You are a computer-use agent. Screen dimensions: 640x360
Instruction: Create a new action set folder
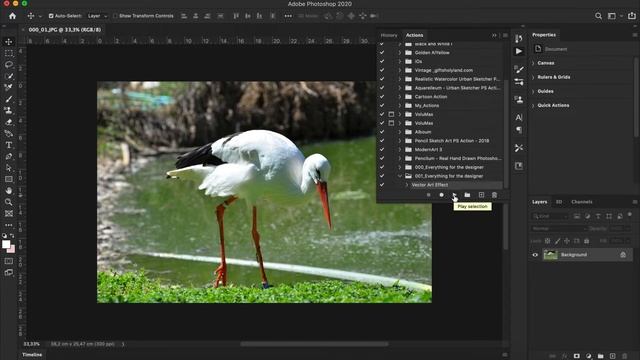[467, 195]
